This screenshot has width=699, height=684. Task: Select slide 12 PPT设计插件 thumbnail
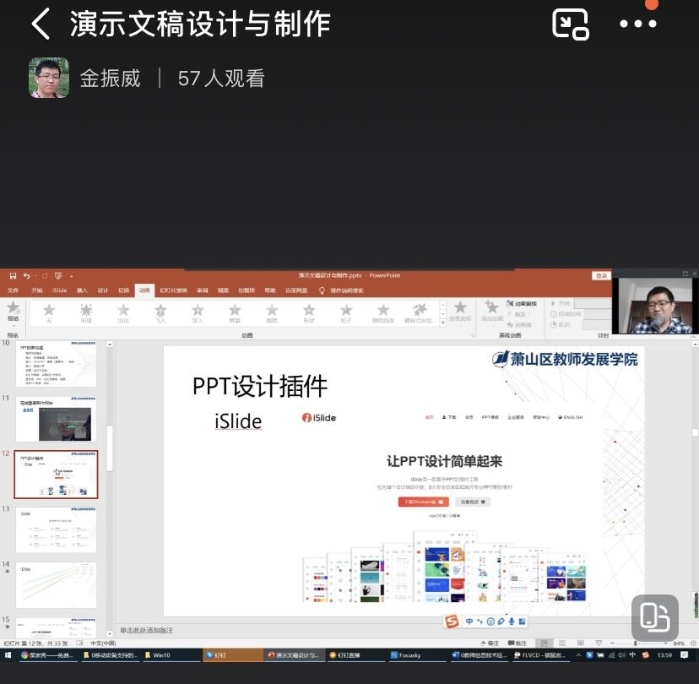(x=56, y=474)
